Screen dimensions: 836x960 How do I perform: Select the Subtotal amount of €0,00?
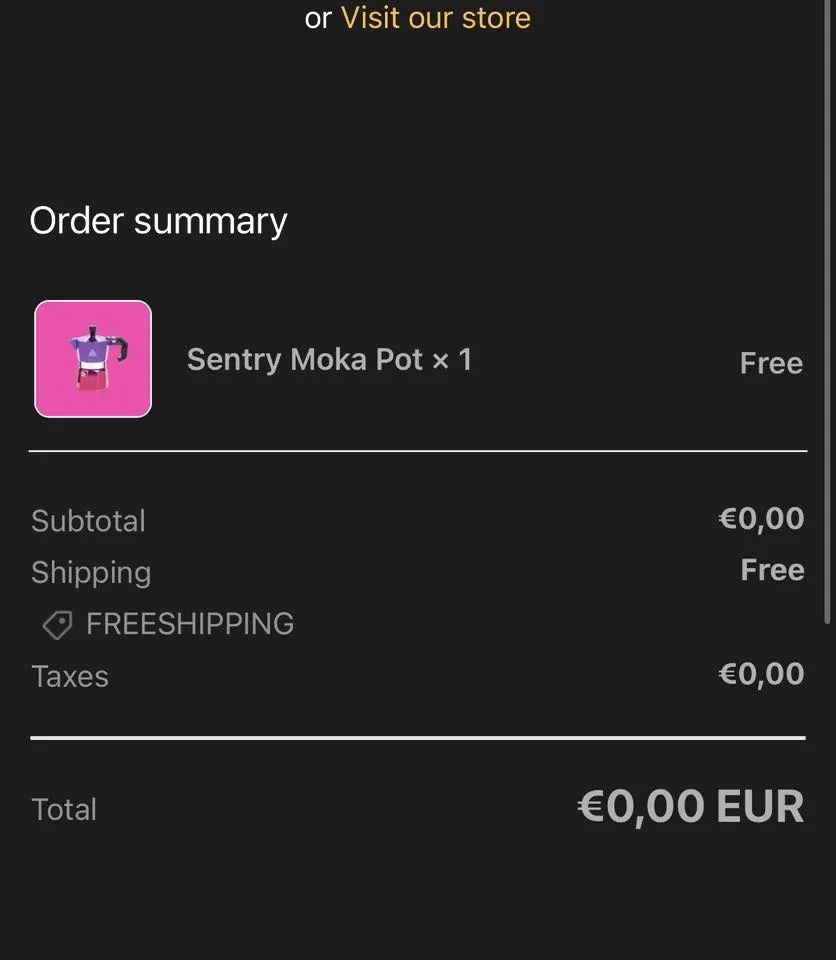[761, 518]
